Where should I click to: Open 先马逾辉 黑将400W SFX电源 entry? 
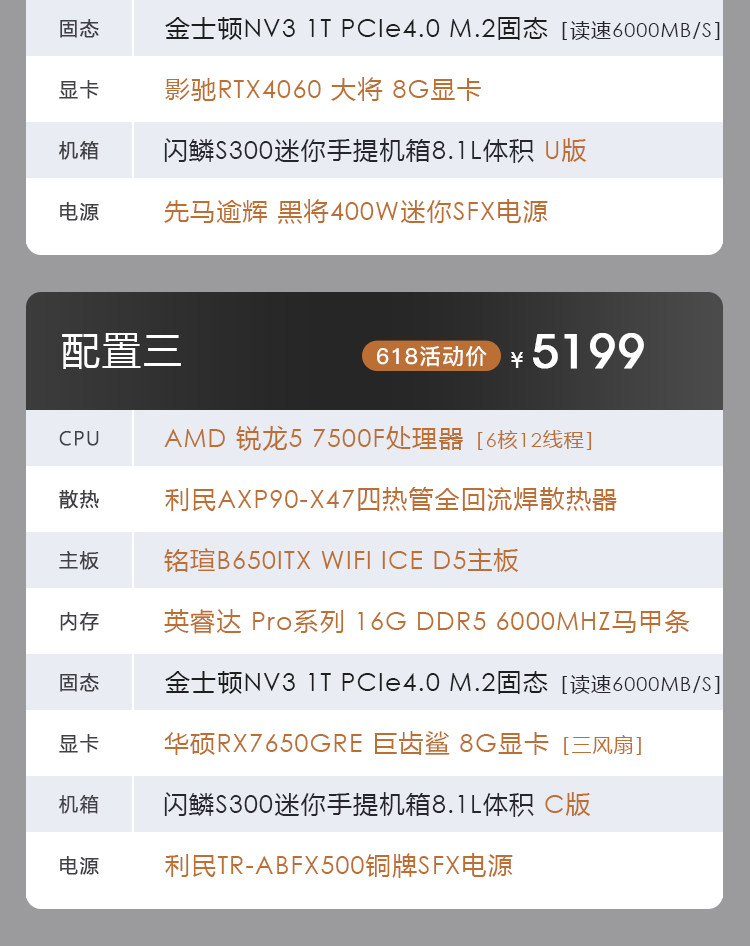356,212
